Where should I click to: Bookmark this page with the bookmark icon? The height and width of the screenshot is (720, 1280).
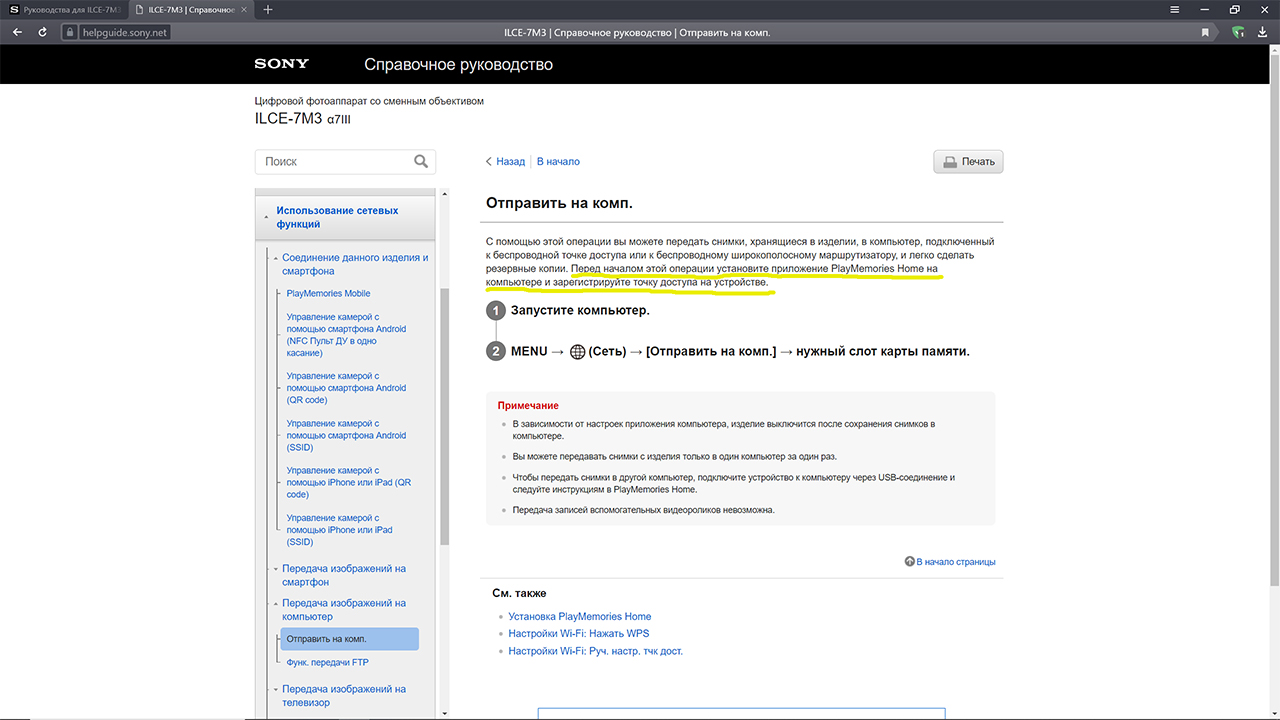pyautogui.click(x=1205, y=32)
